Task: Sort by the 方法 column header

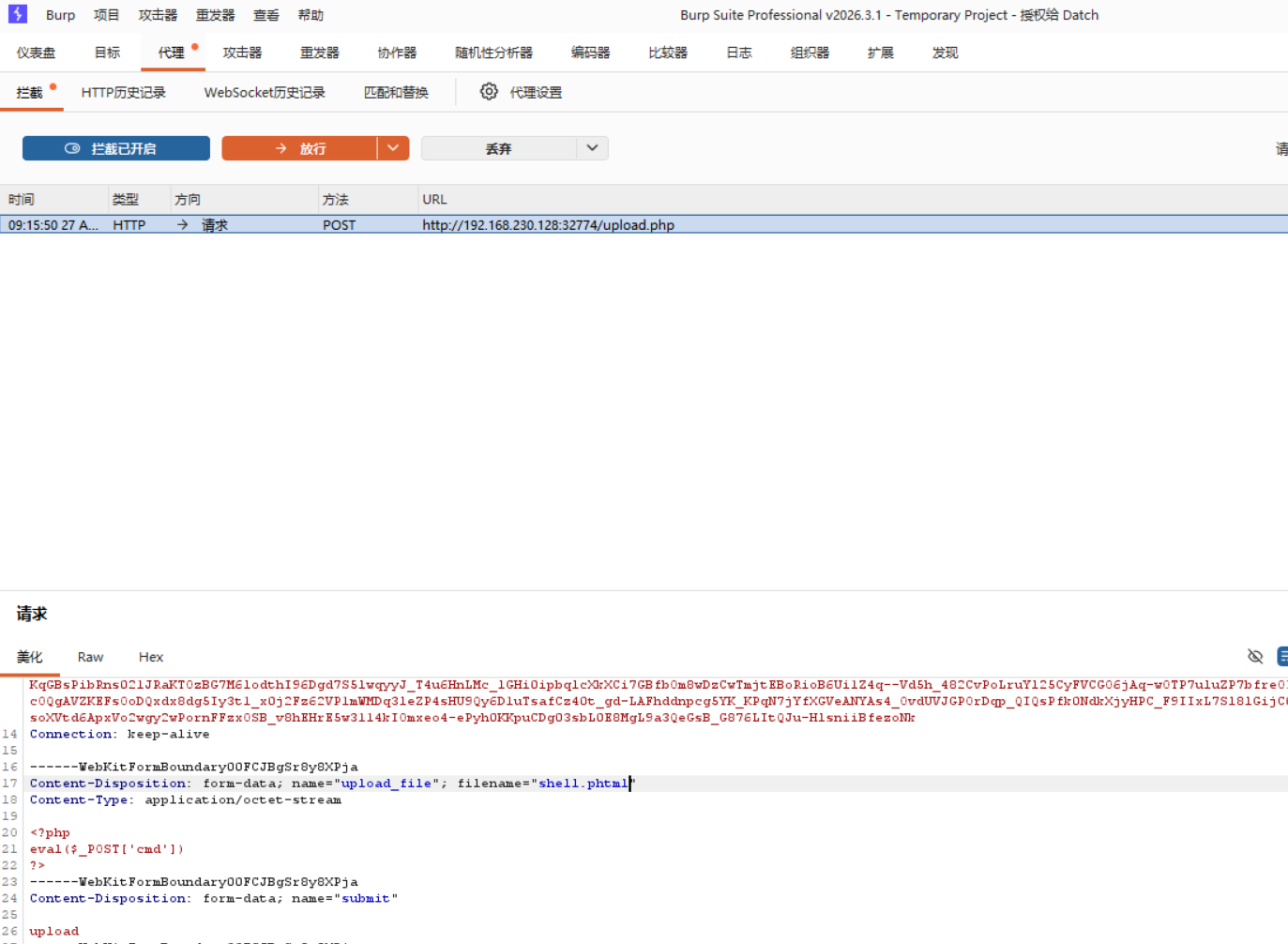Action: 368,199
